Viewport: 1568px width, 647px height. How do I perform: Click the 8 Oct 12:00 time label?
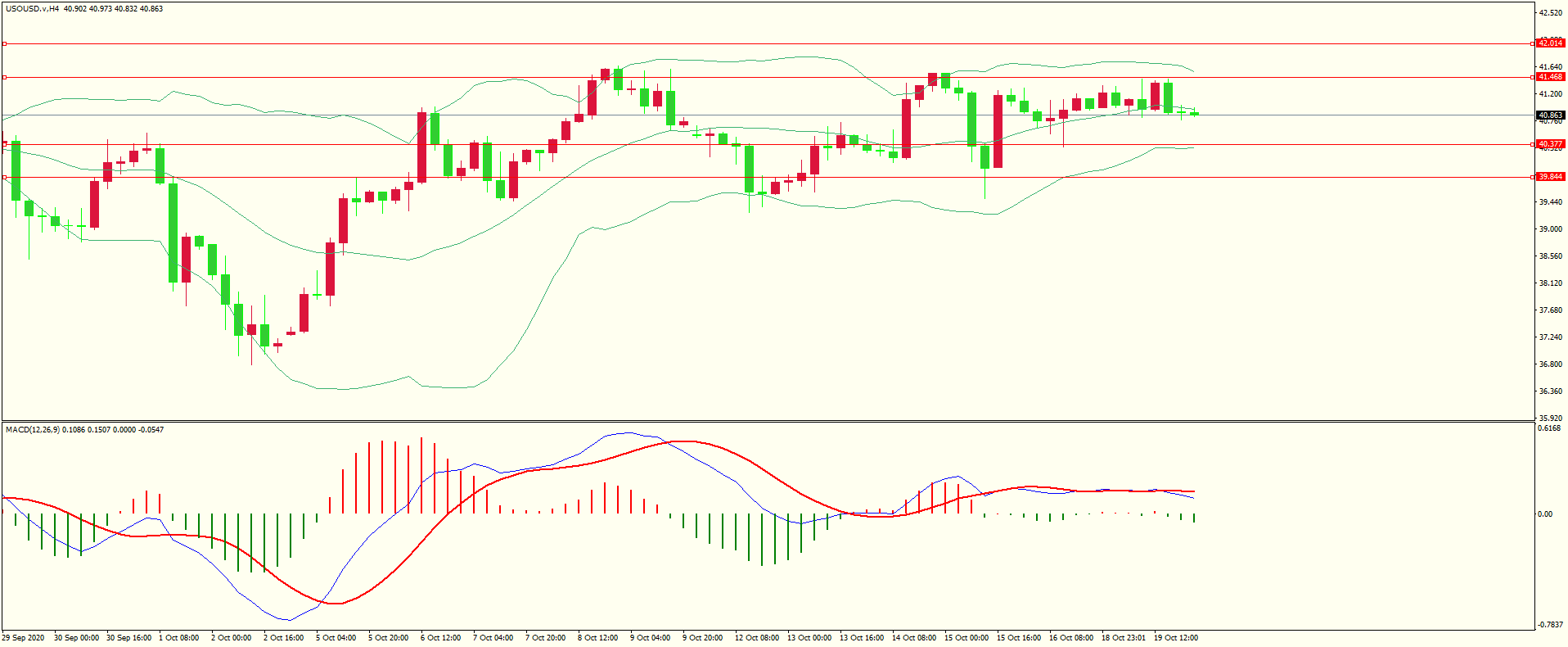click(597, 638)
